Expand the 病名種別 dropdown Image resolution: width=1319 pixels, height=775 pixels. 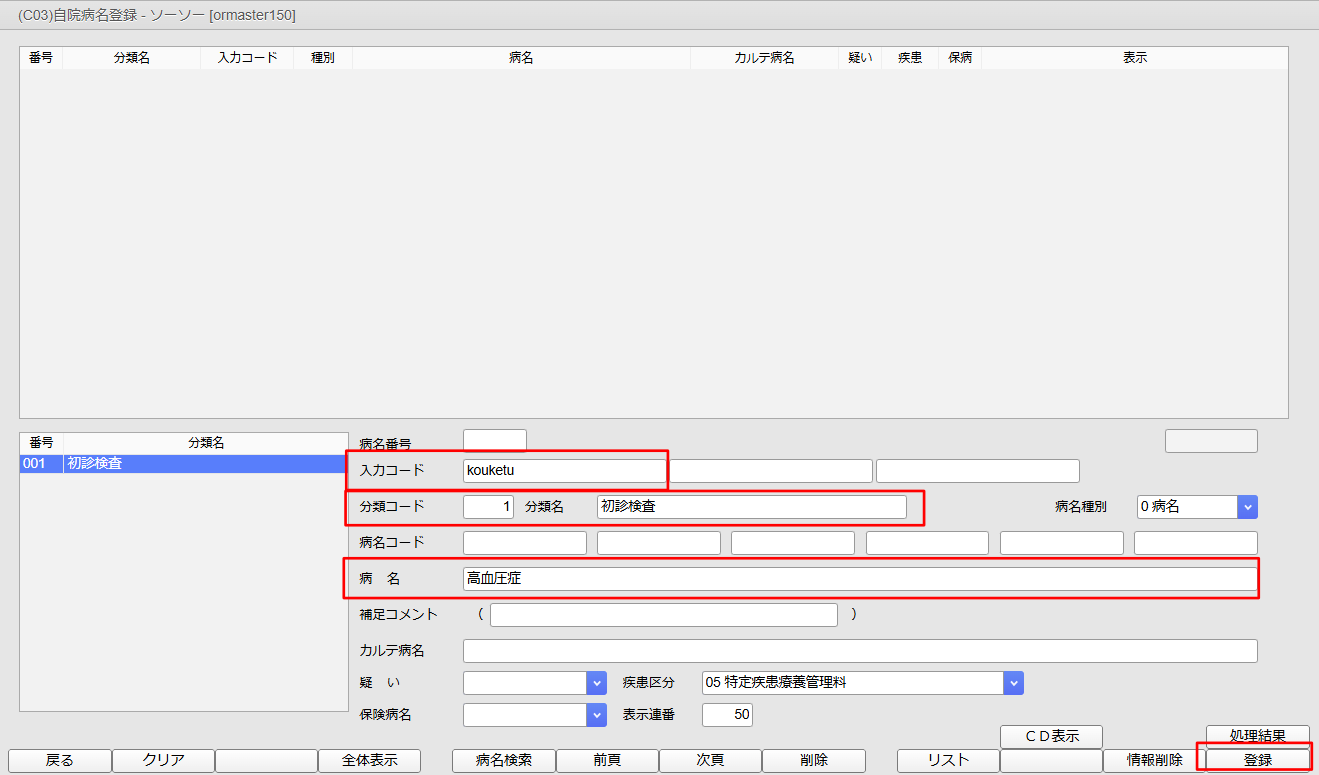coord(1247,507)
